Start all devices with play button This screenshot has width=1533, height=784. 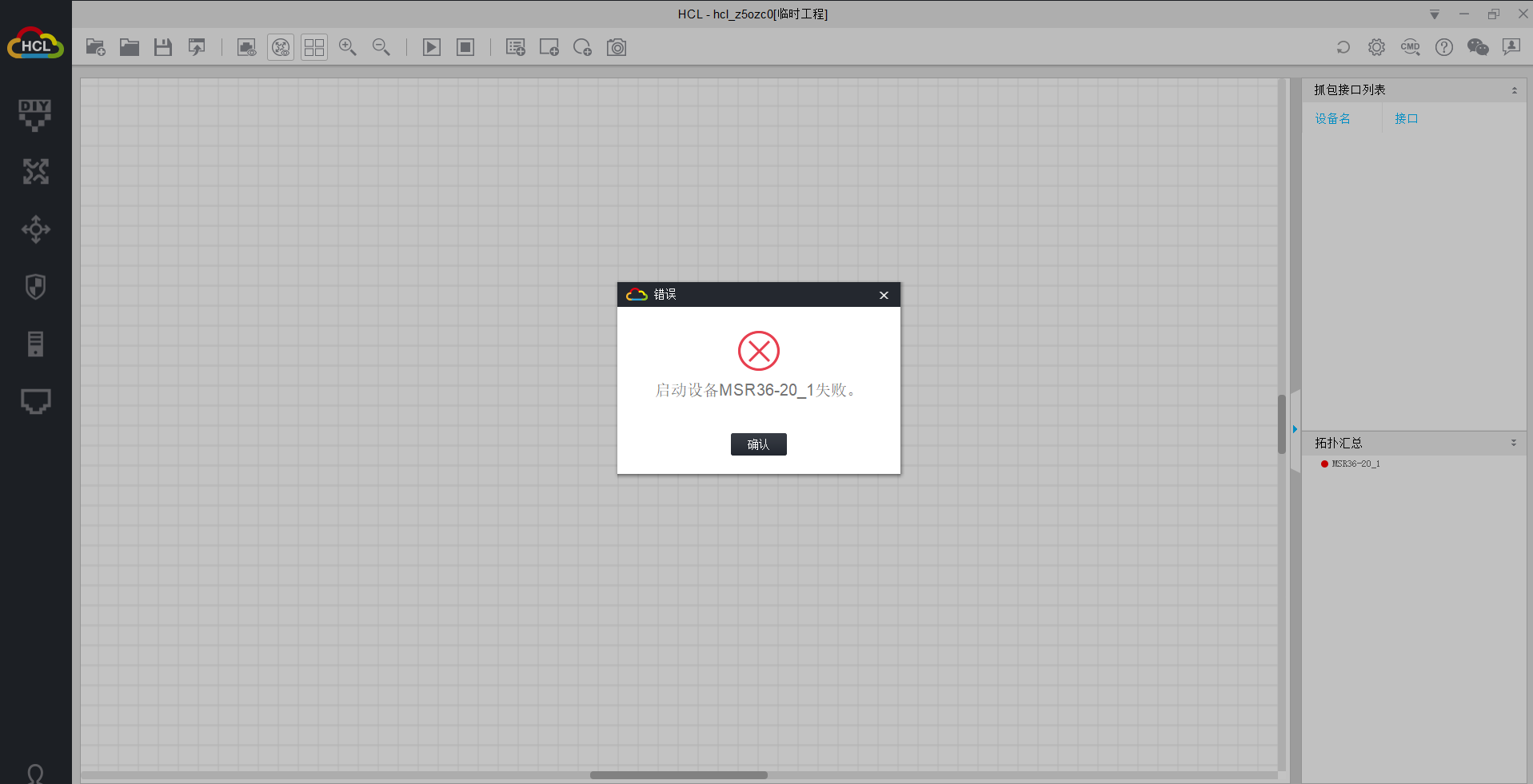(x=432, y=48)
